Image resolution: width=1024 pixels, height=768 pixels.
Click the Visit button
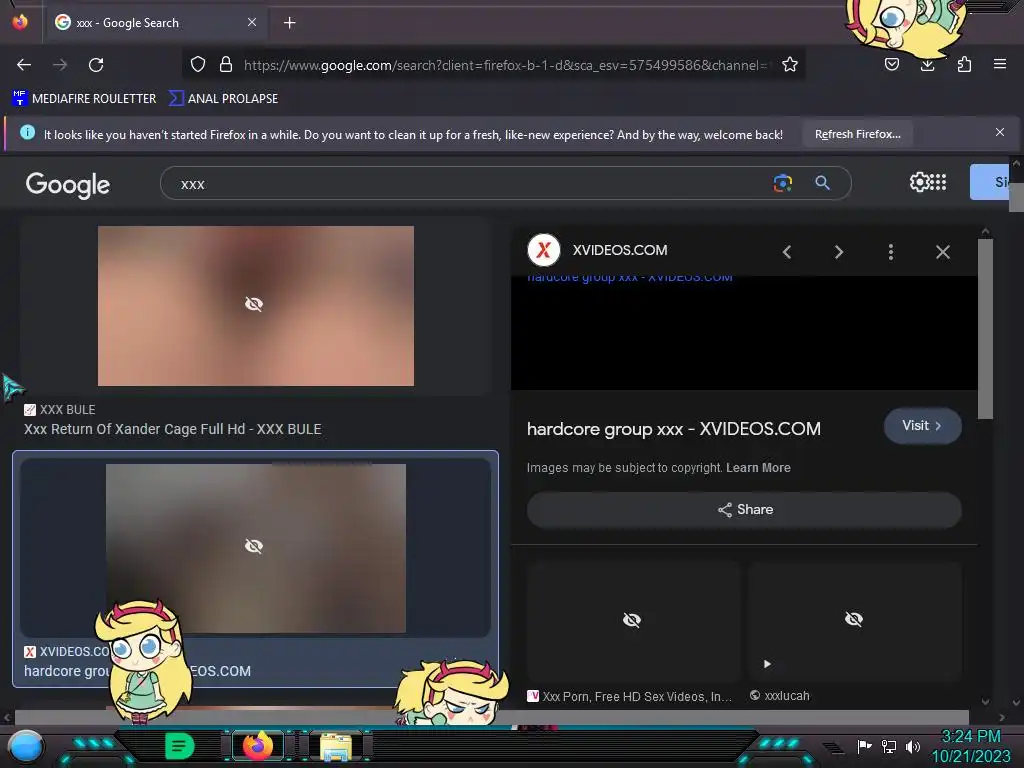[922, 426]
